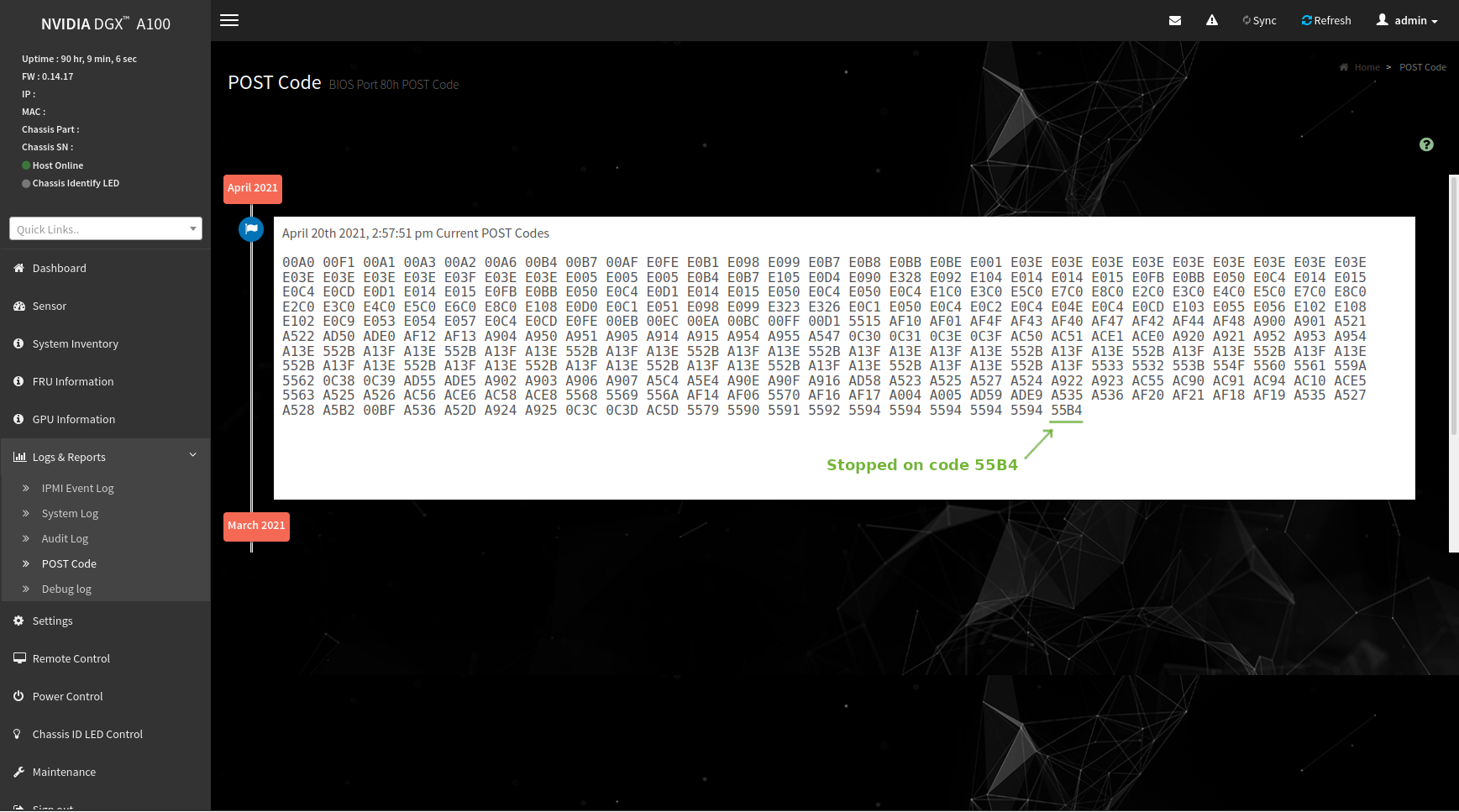Expand the admin account menu

1407,20
